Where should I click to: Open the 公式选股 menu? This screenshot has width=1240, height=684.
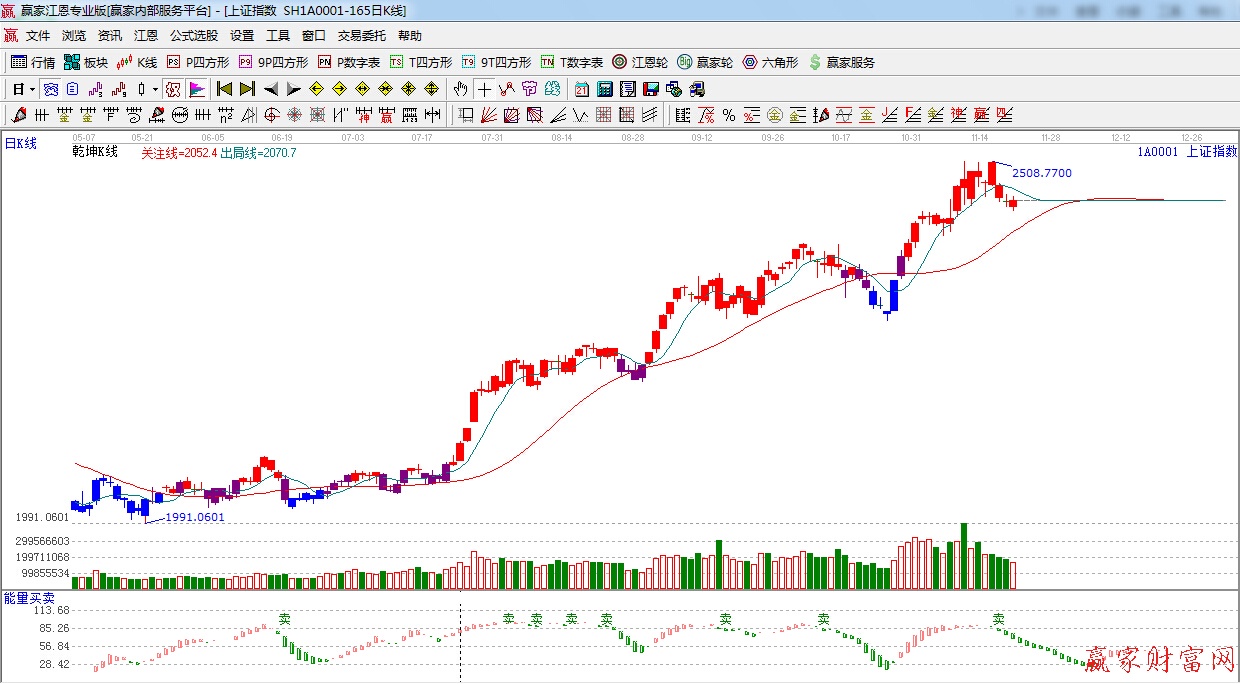[193, 36]
